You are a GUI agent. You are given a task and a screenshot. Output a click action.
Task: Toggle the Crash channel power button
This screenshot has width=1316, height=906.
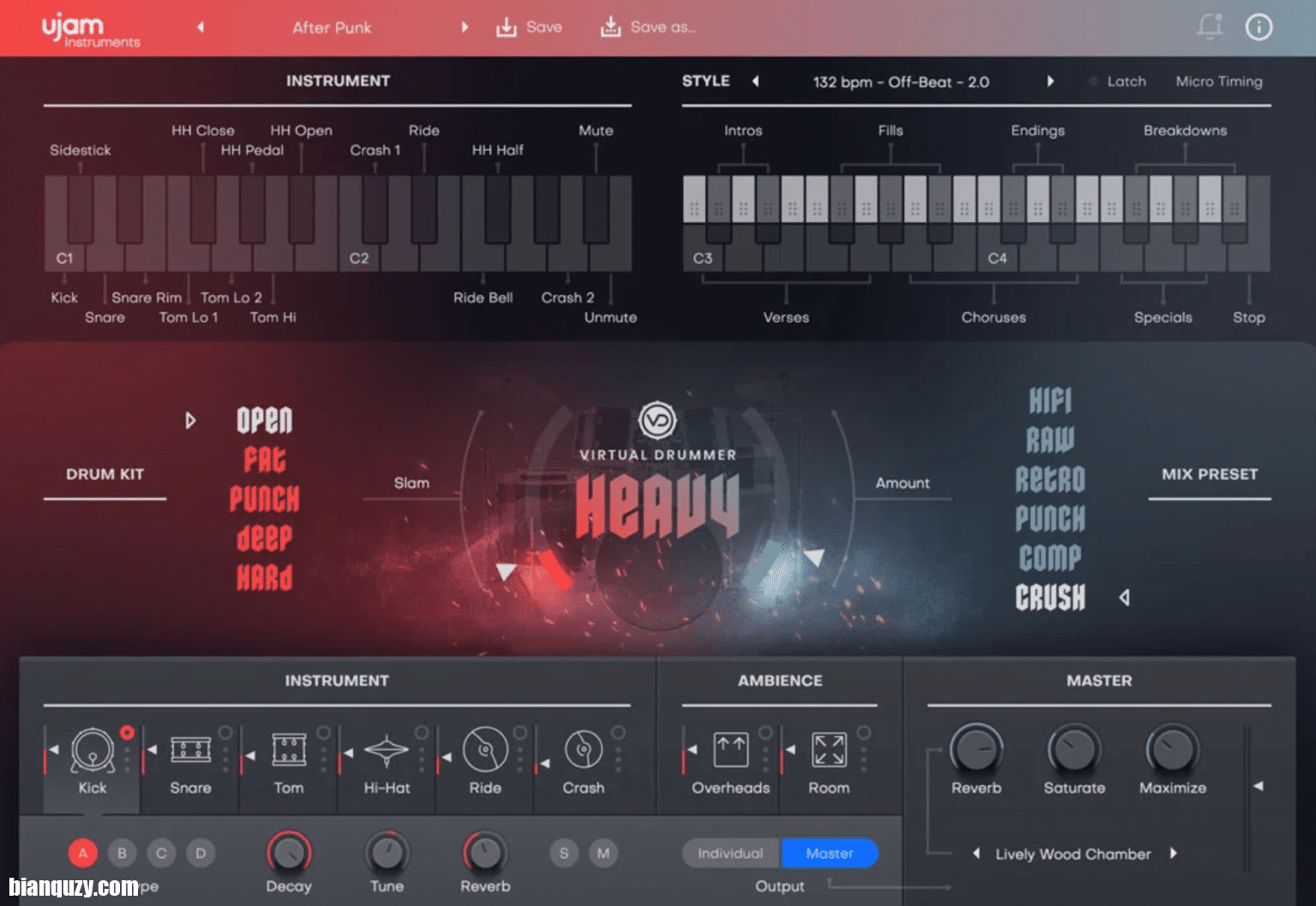[x=618, y=733]
